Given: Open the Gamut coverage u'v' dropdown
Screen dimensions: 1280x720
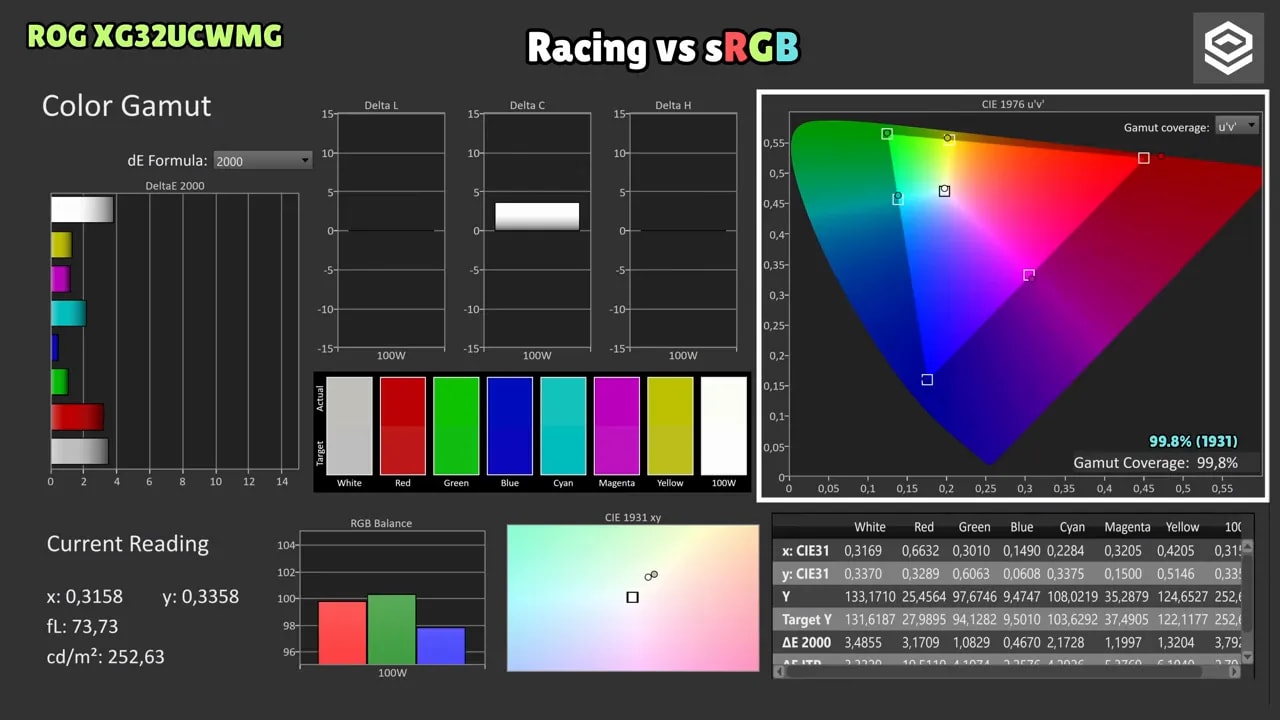Looking at the screenshot, I should (x=1236, y=127).
